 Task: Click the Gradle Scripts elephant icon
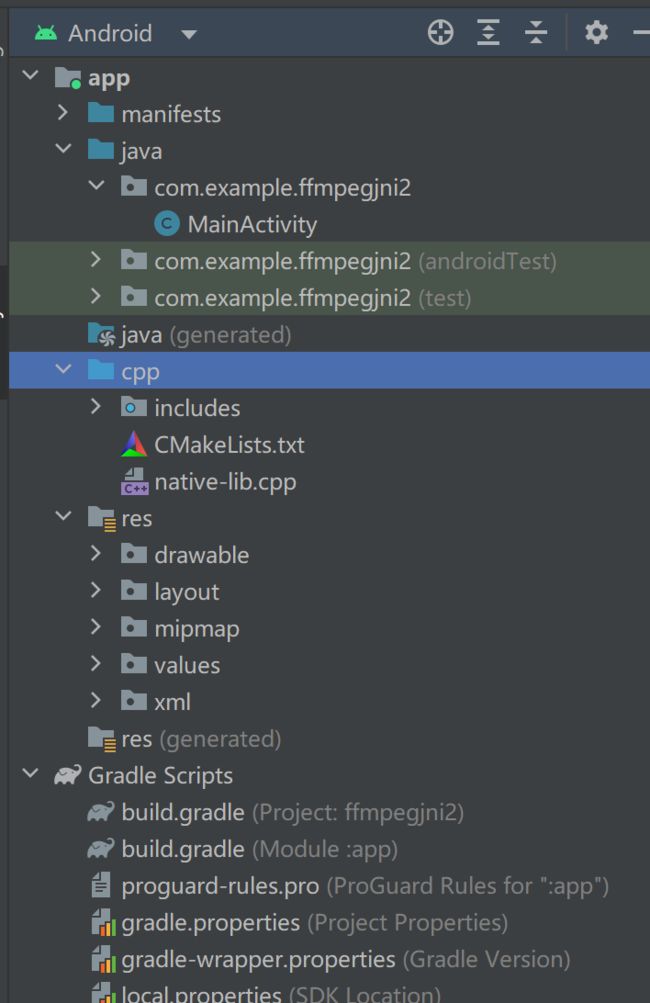pos(68,775)
